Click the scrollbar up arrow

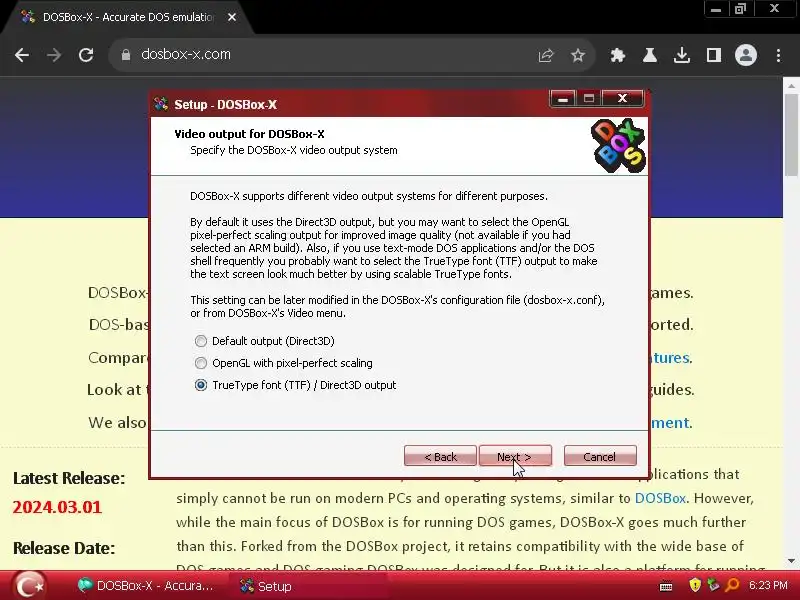click(792, 86)
